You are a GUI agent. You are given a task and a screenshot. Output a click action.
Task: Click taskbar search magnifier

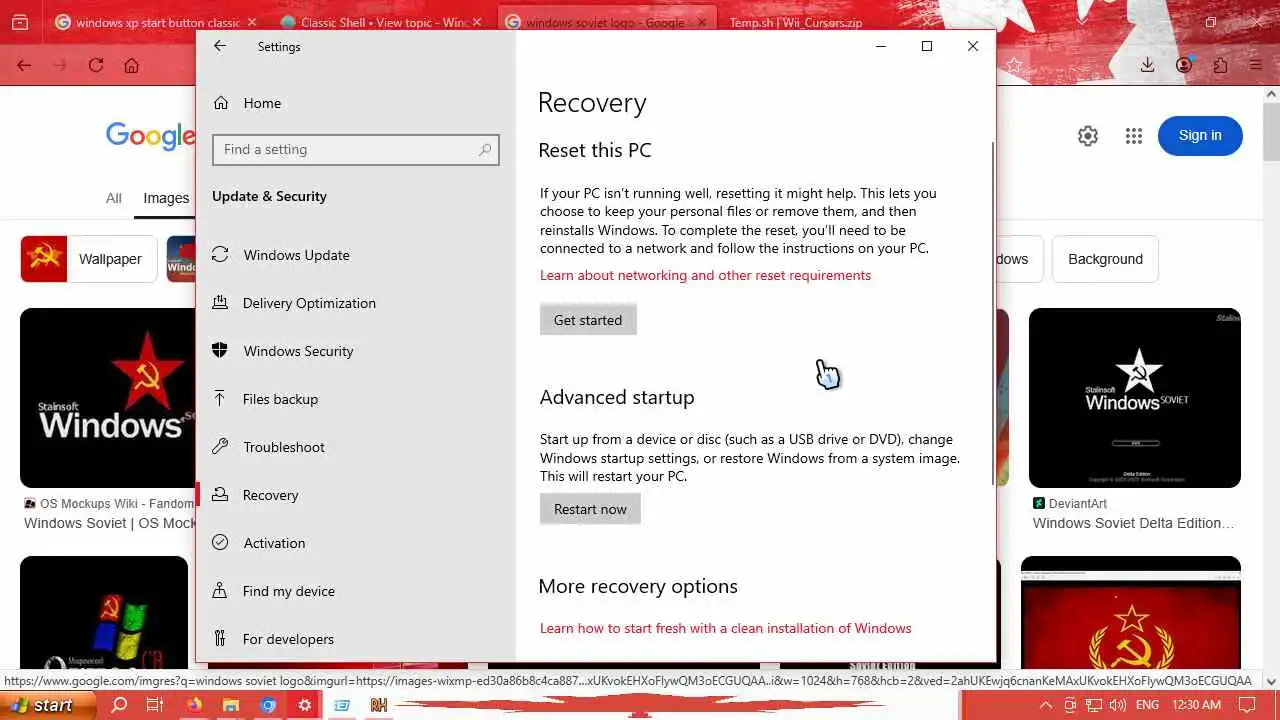119,705
